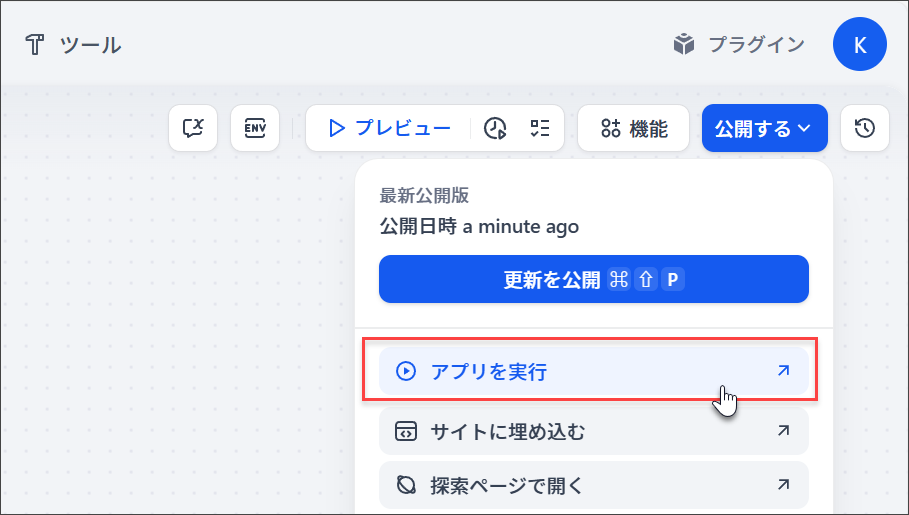Select サイトに埋め込む menu item
909x515 pixels.
tap(594, 431)
